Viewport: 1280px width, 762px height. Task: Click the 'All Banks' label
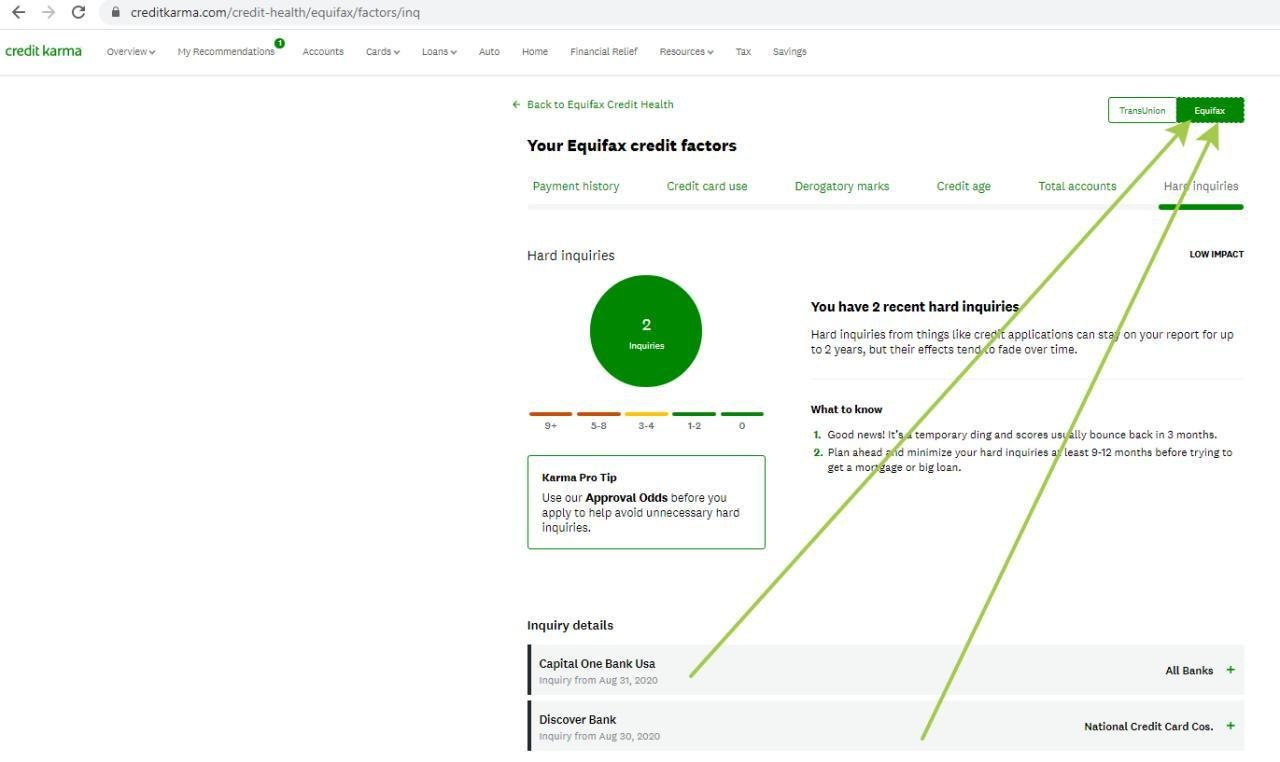pyautogui.click(x=1189, y=670)
